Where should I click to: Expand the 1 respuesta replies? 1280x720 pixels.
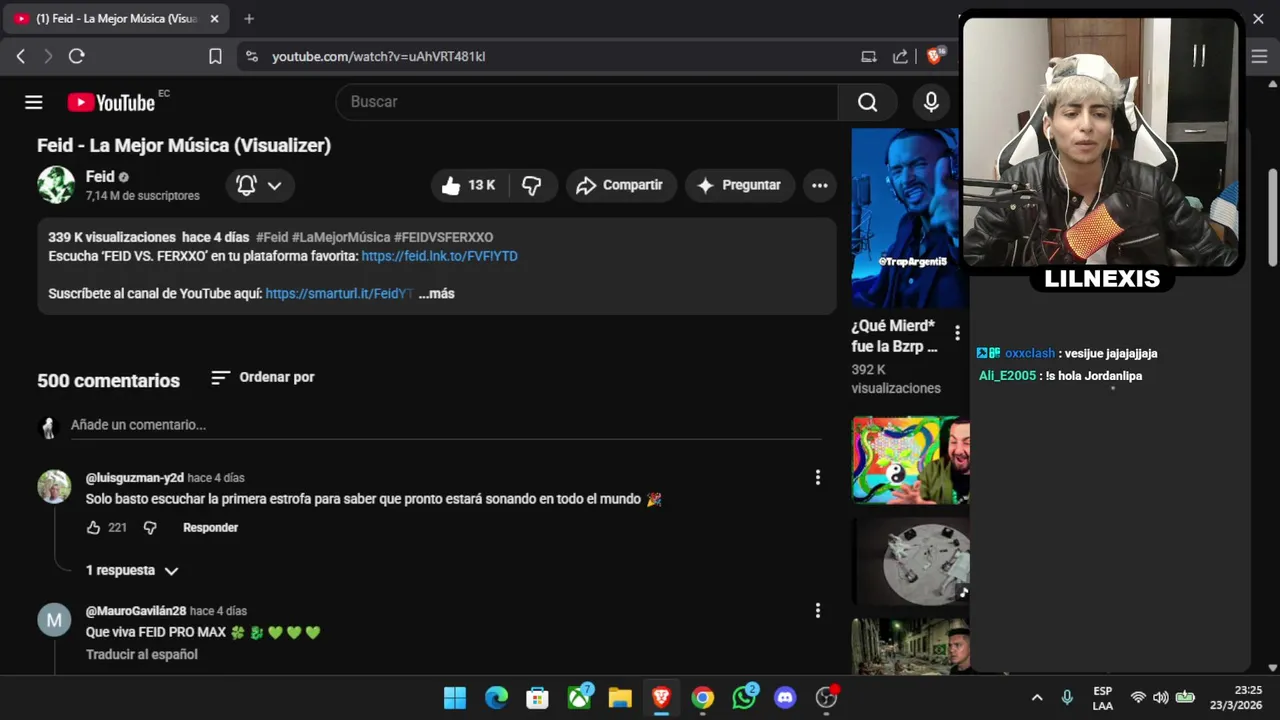tap(132, 570)
